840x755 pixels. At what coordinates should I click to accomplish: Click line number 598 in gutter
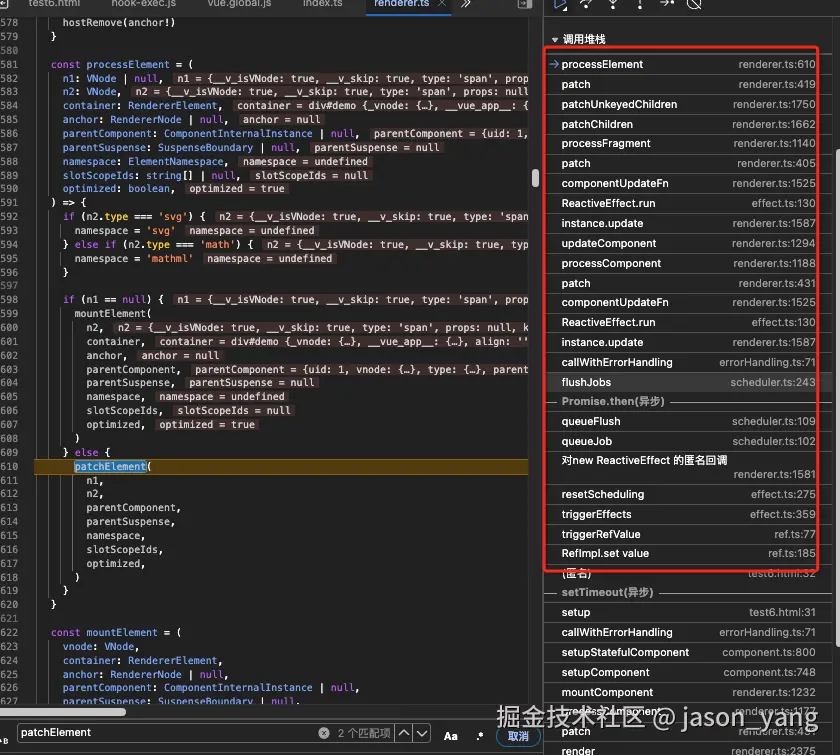pos(9,300)
